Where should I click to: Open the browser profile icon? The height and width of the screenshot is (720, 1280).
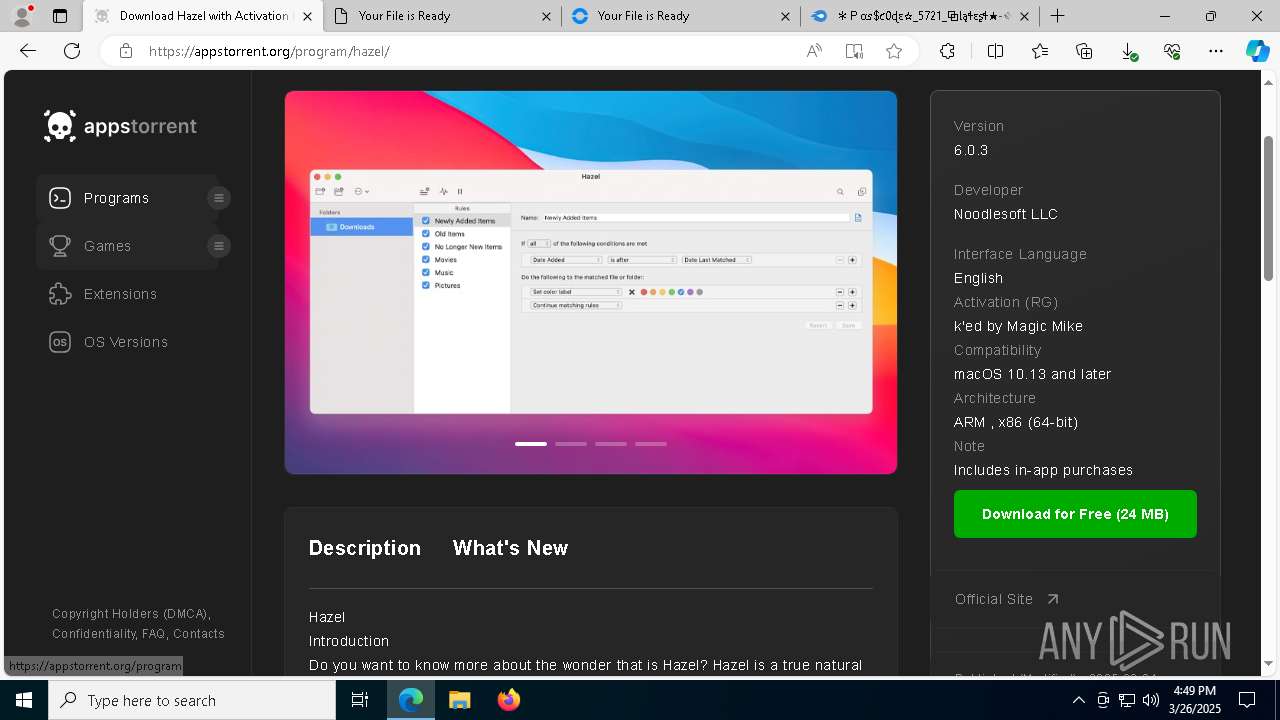click(x=22, y=16)
